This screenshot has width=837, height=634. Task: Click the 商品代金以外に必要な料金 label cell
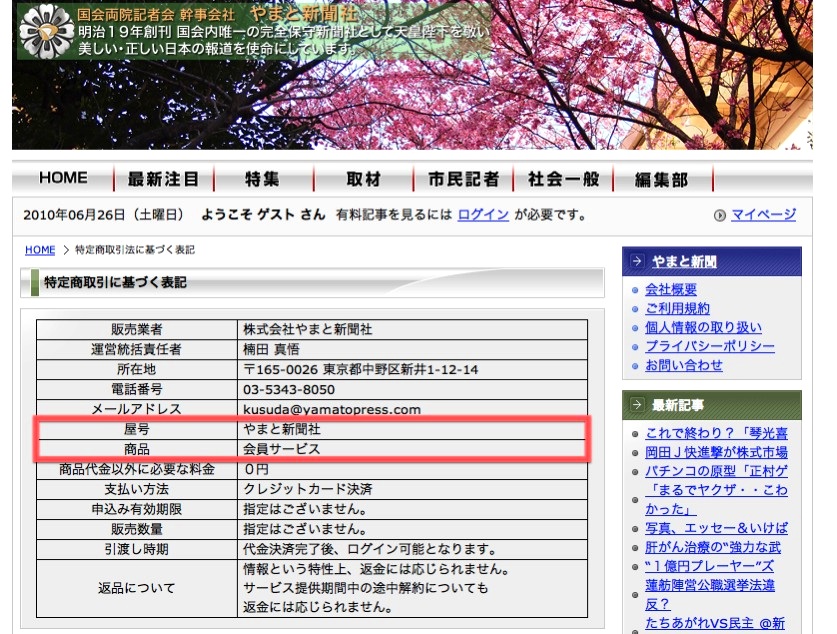[x=137, y=470]
